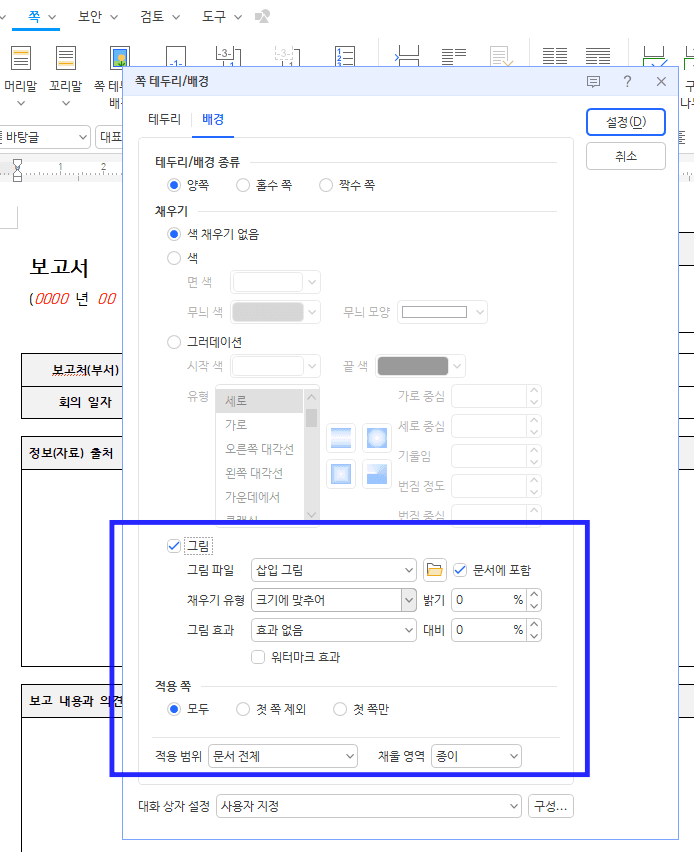Screen dimensions: 694x852
Task: Select the linear gradient preset thumbnail
Action: tap(341, 438)
